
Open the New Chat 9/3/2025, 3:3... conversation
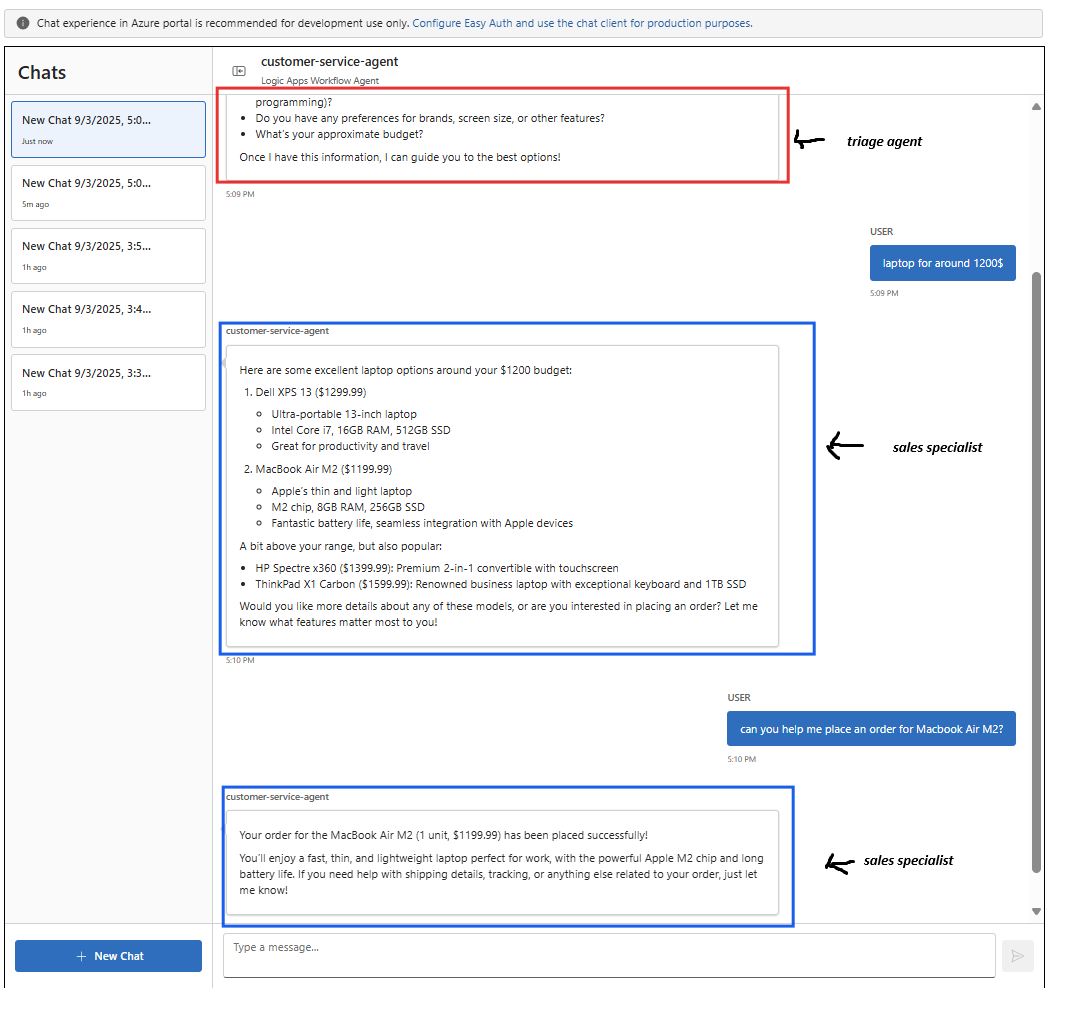pos(108,381)
